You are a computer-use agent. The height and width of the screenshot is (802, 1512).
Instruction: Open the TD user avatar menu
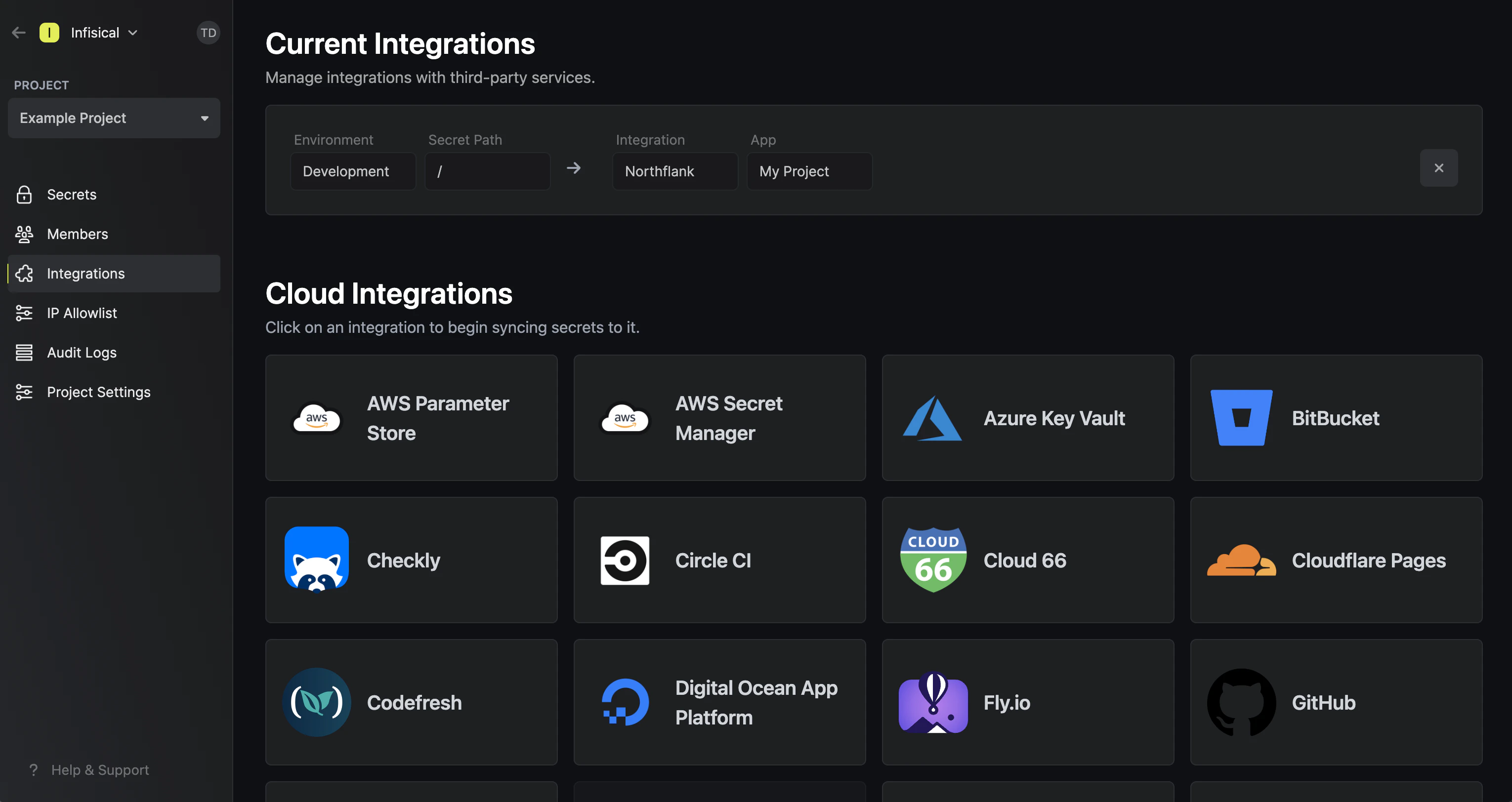208,33
